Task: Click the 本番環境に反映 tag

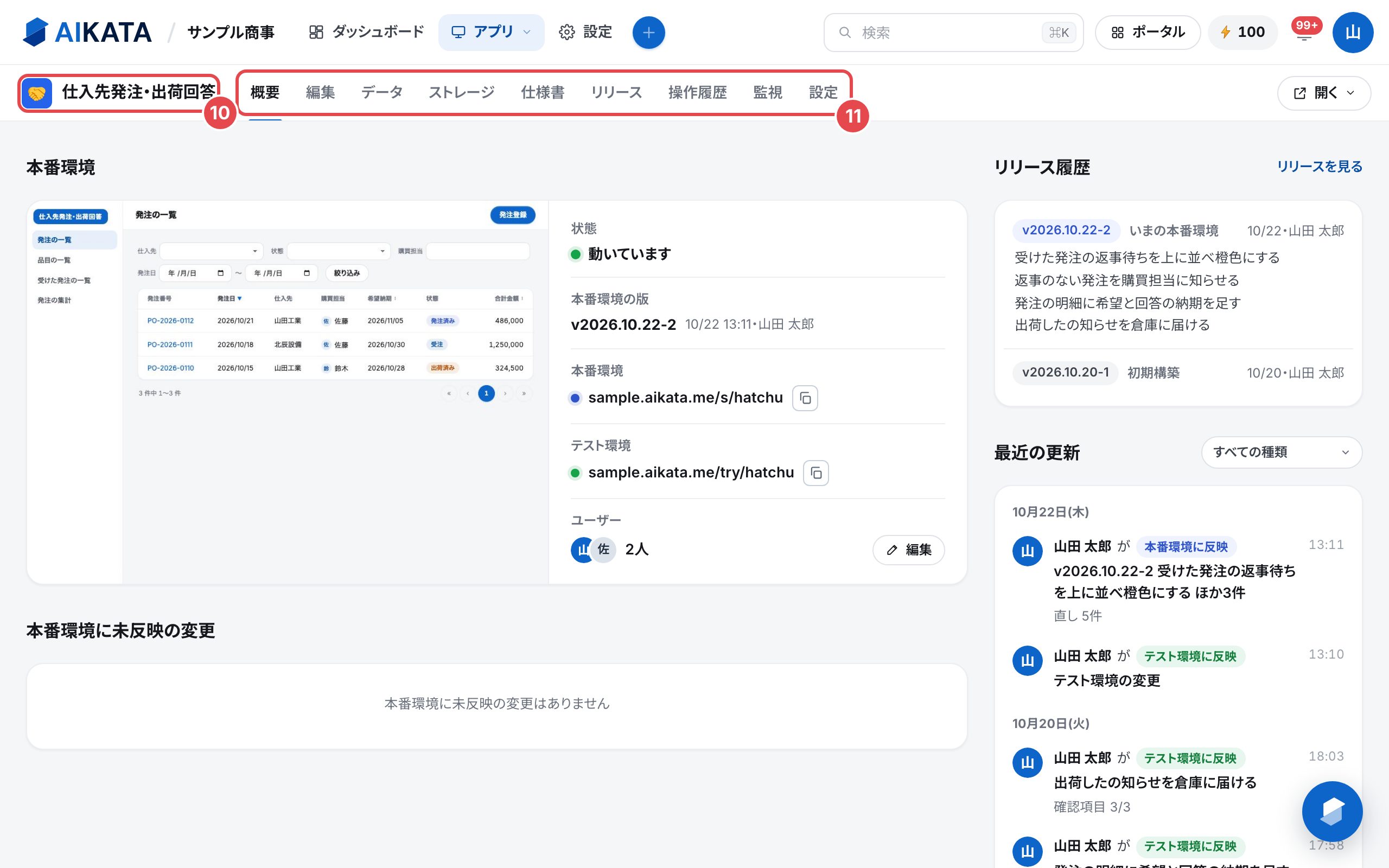Action: [1186, 546]
